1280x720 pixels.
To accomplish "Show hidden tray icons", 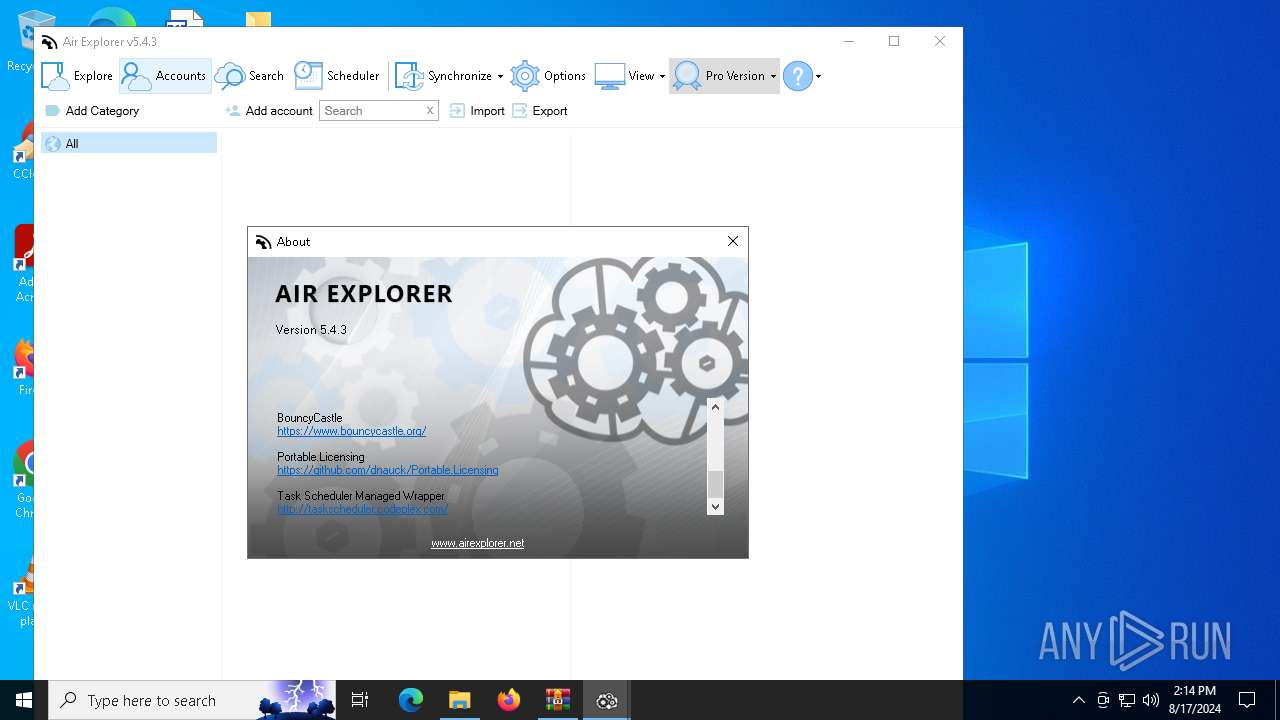I will 1078,700.
